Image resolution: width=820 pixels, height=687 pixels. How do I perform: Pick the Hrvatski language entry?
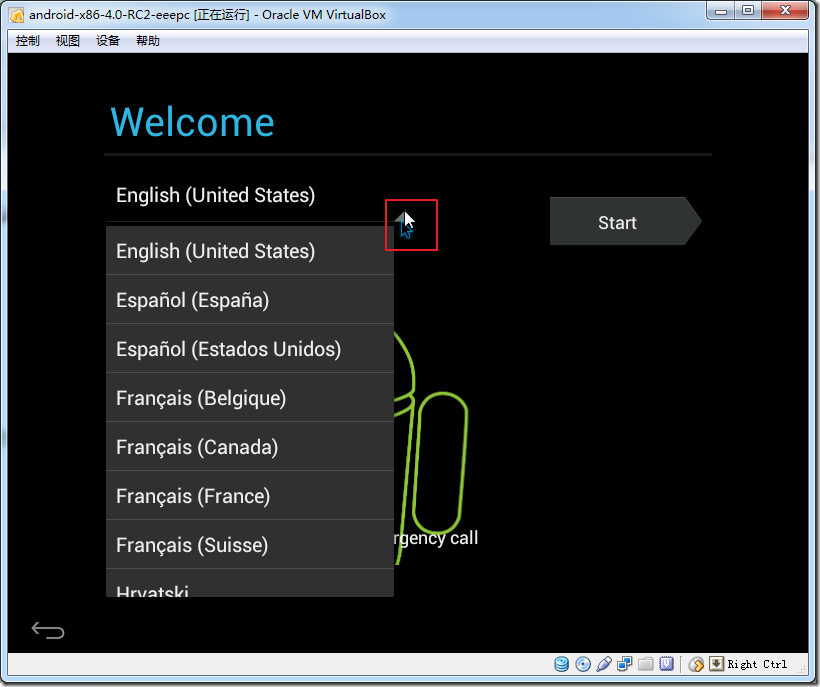[249, 583]
